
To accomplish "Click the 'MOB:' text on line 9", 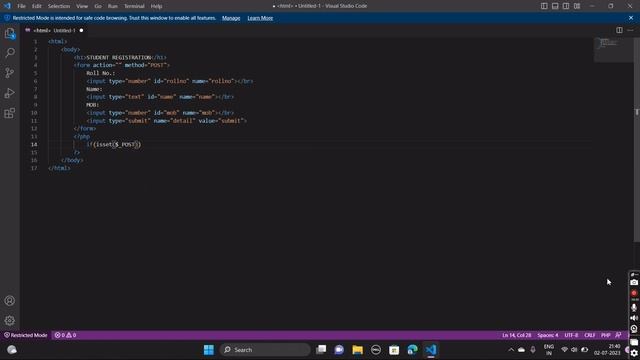I will tap(93, 105).
